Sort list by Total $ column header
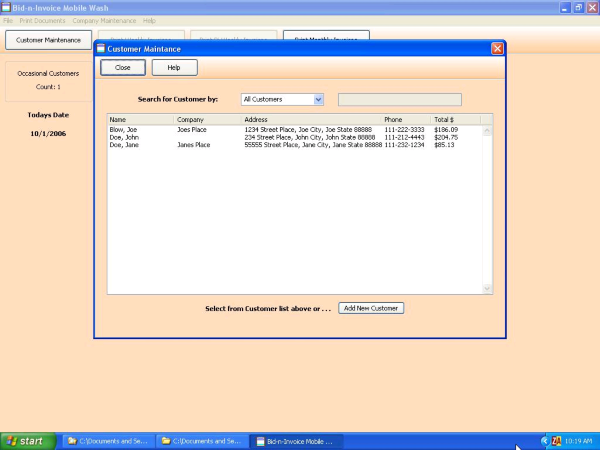Screen dimensions: 600x450 pos(455,120)
